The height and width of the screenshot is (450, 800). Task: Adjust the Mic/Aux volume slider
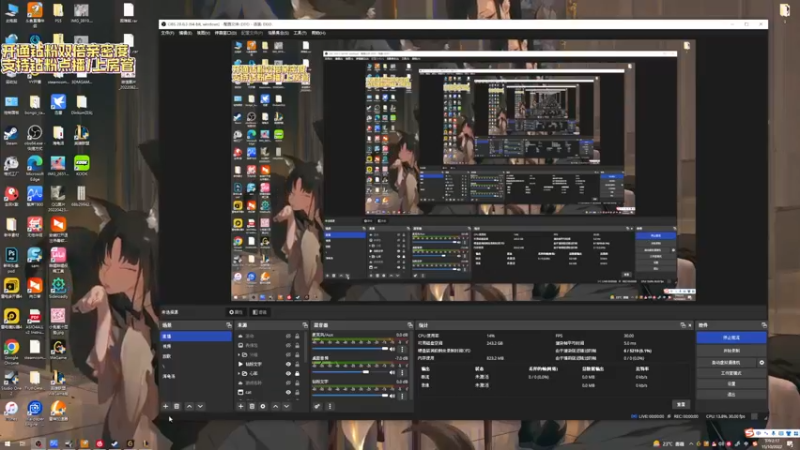click(350, 349)
